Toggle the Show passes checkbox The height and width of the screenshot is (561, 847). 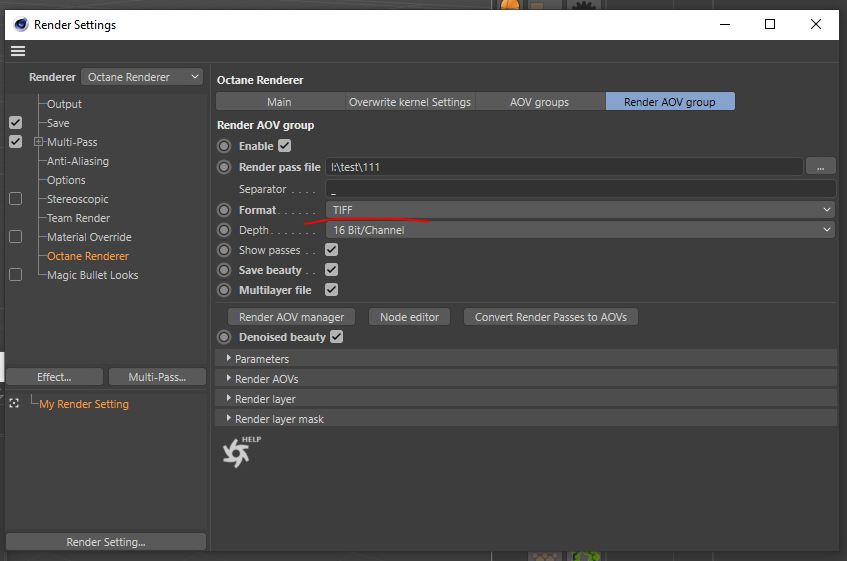pyautogui.click(x=332, y=249)
